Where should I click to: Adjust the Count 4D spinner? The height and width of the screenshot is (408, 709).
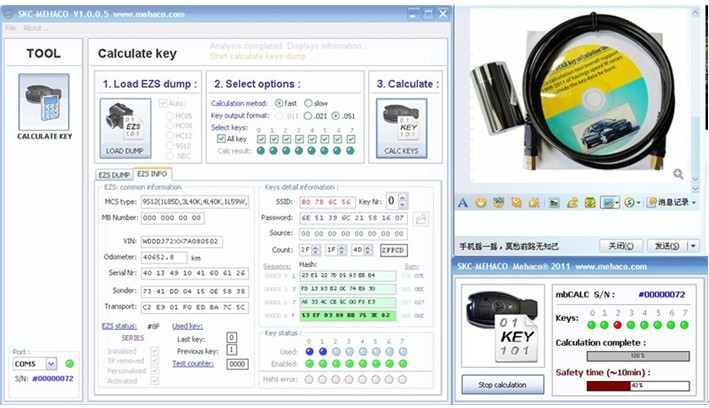[x=369, y=250]
